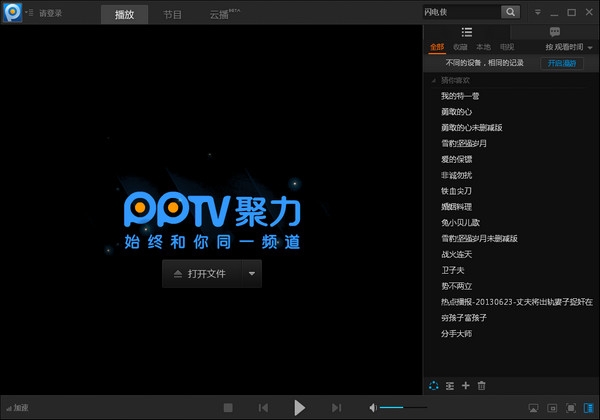The width and height of the screenshot is (600, 420).
Task: Toggle the playlist sidebar panel
Action: point(589,407)
